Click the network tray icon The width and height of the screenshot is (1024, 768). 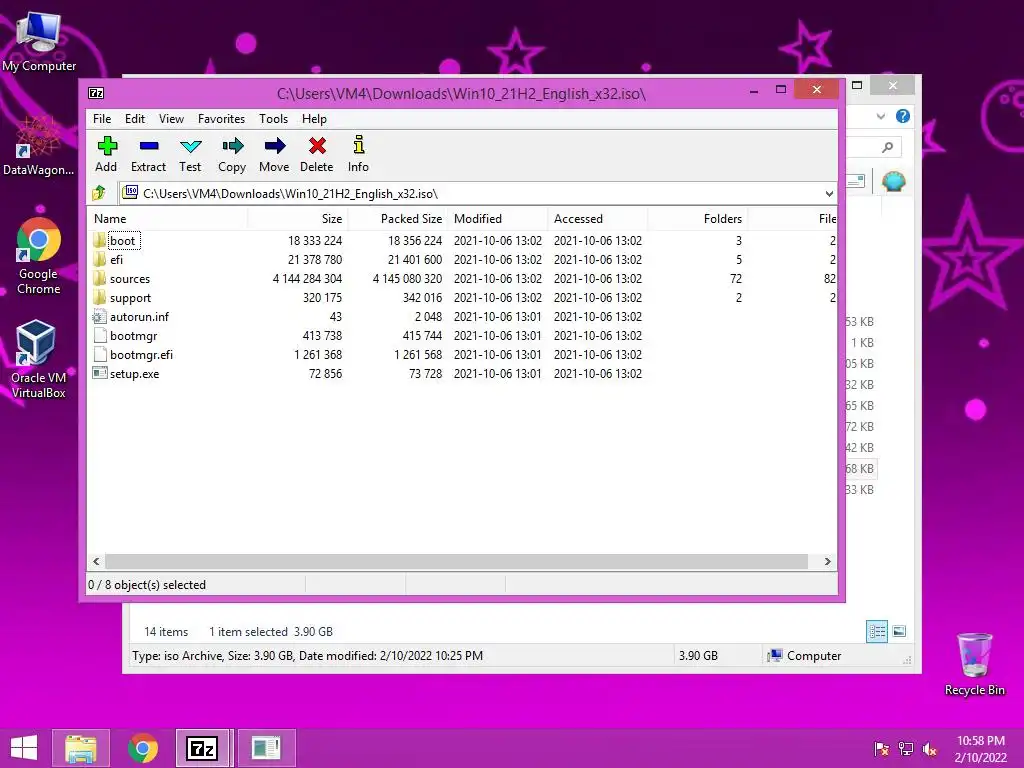pos(906,748)
